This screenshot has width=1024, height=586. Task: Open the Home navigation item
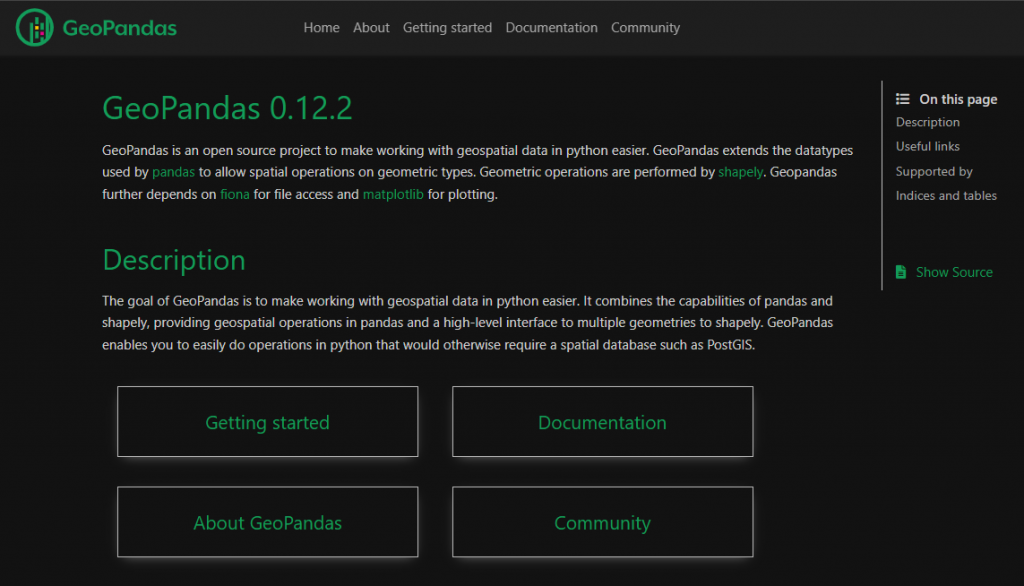click(x=321, y=28)
